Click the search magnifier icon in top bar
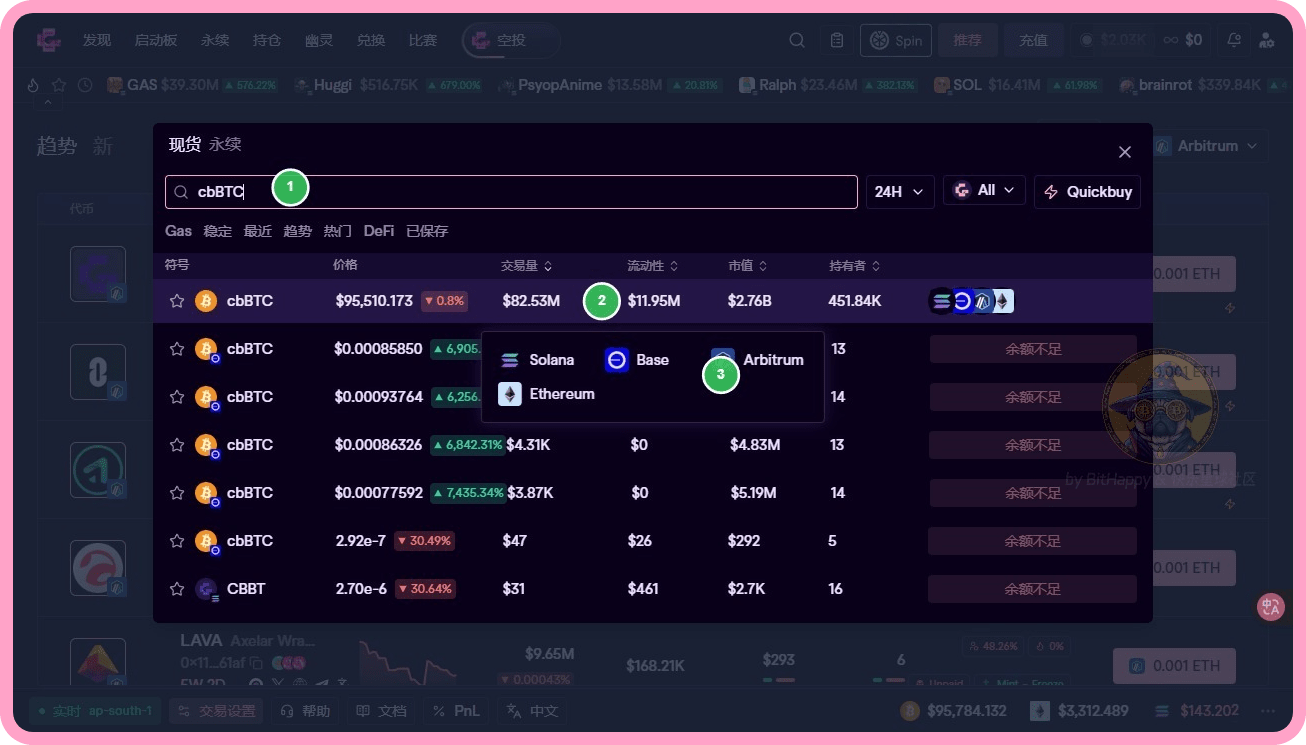Viewport: 1306px width, 745px height. (797, 40)
